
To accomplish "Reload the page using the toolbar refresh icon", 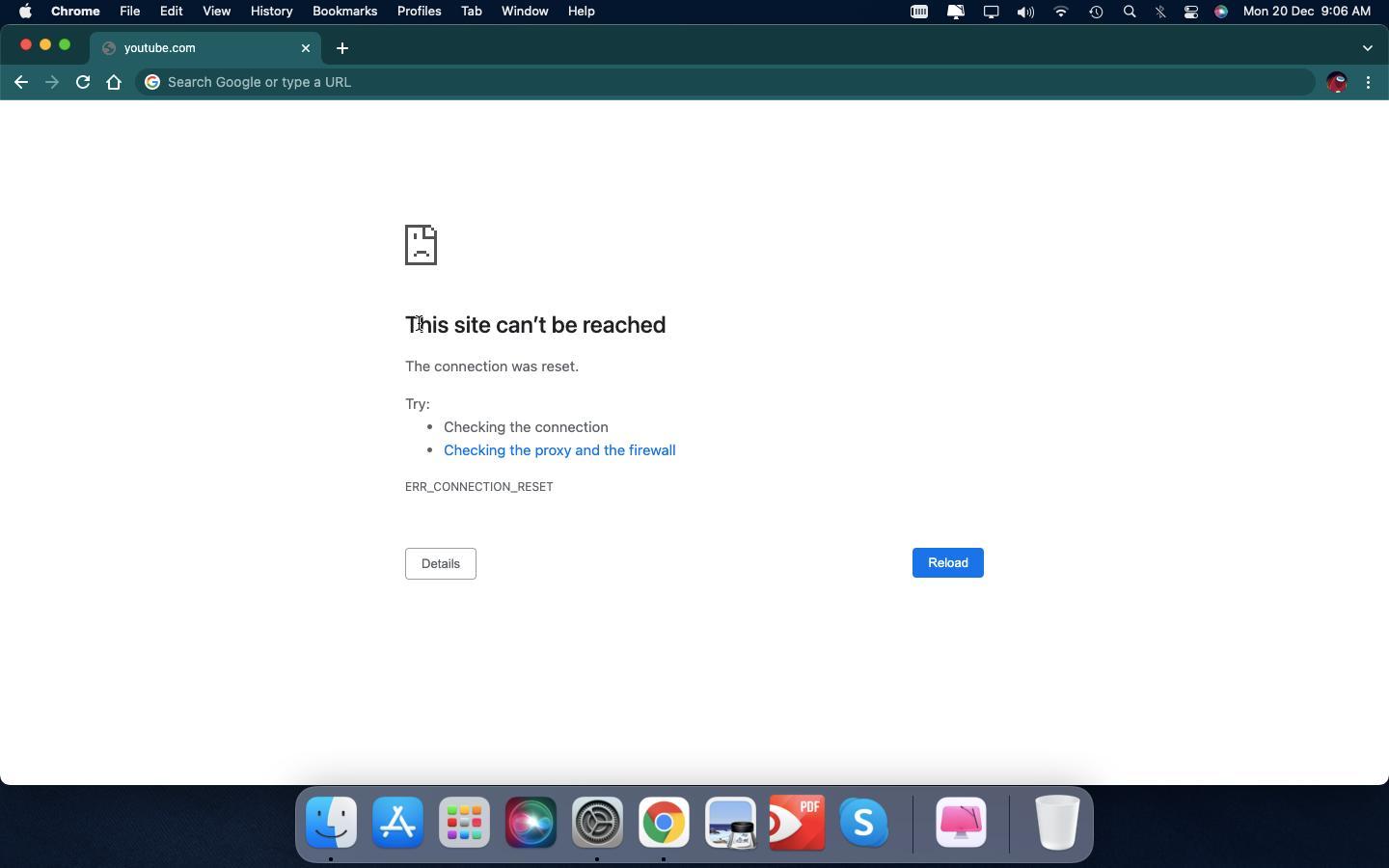I will point(83,82).
